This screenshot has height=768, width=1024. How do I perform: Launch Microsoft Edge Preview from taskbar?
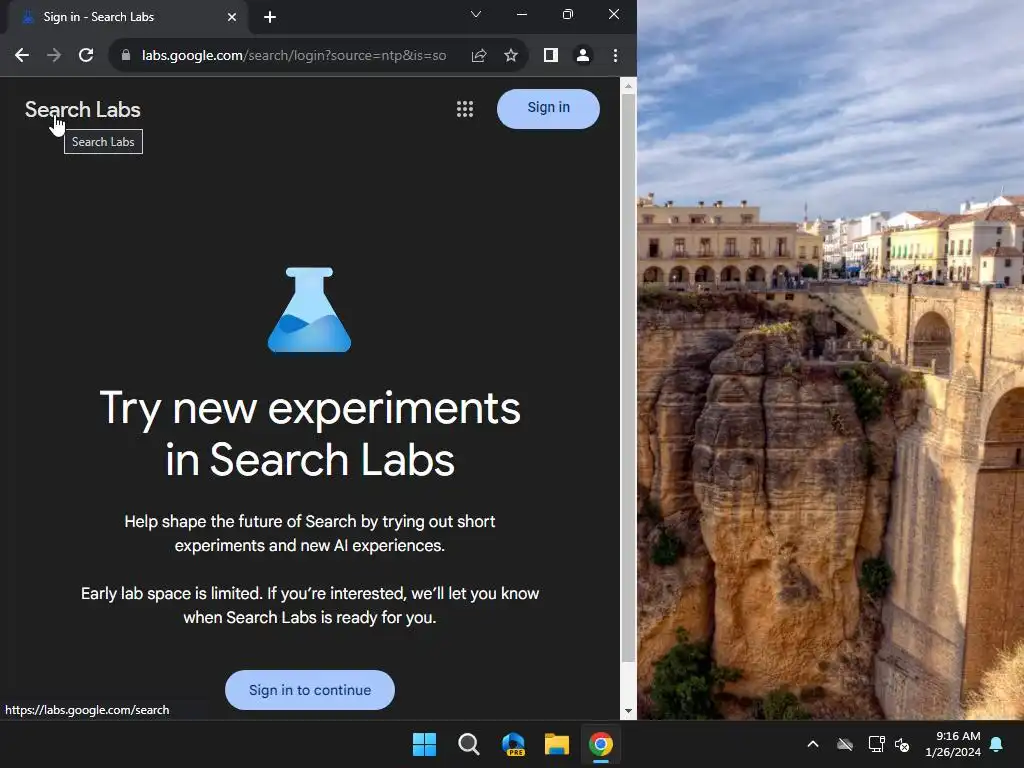pos(513,744)
